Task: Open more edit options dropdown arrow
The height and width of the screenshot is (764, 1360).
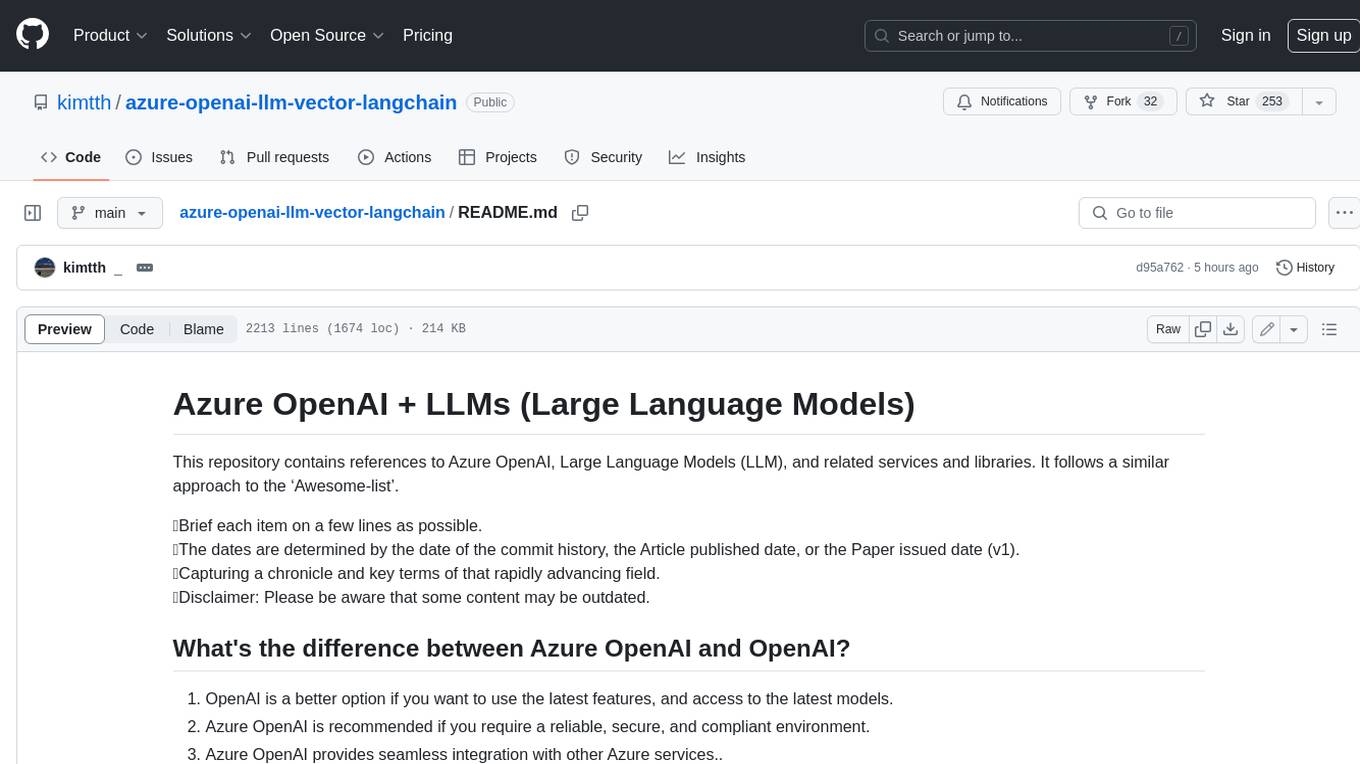Action: tap(1294, 329)
